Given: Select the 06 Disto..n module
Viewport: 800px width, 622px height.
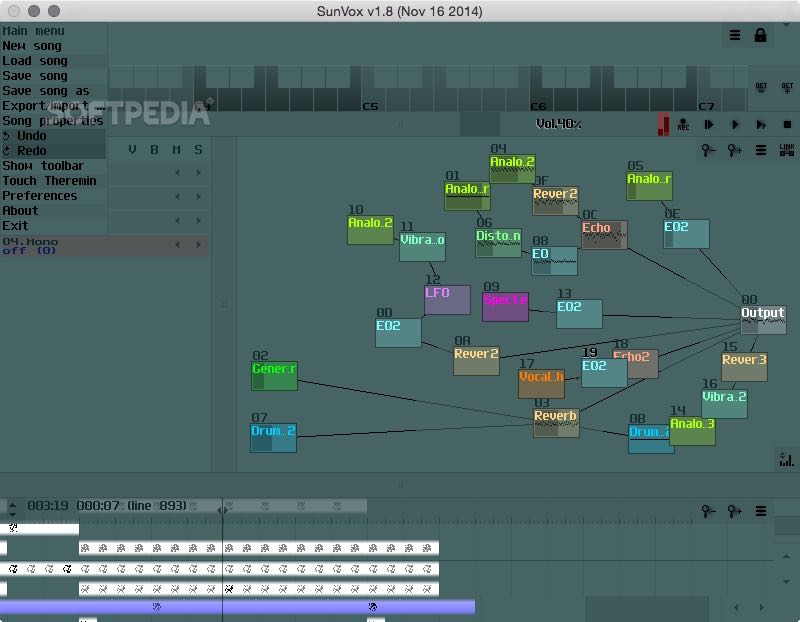Looking at the screenshot, I should tap(498, 242).
